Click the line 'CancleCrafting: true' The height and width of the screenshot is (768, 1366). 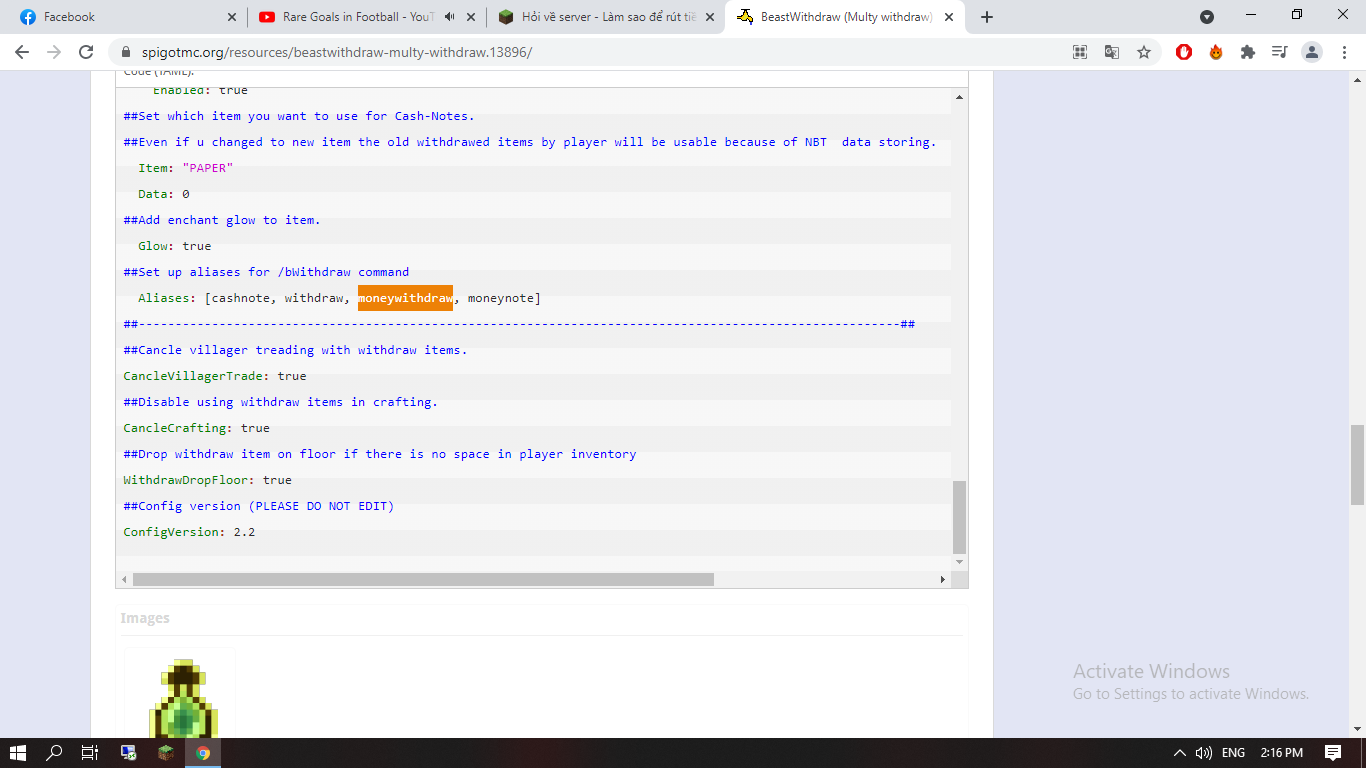(197, 428)
